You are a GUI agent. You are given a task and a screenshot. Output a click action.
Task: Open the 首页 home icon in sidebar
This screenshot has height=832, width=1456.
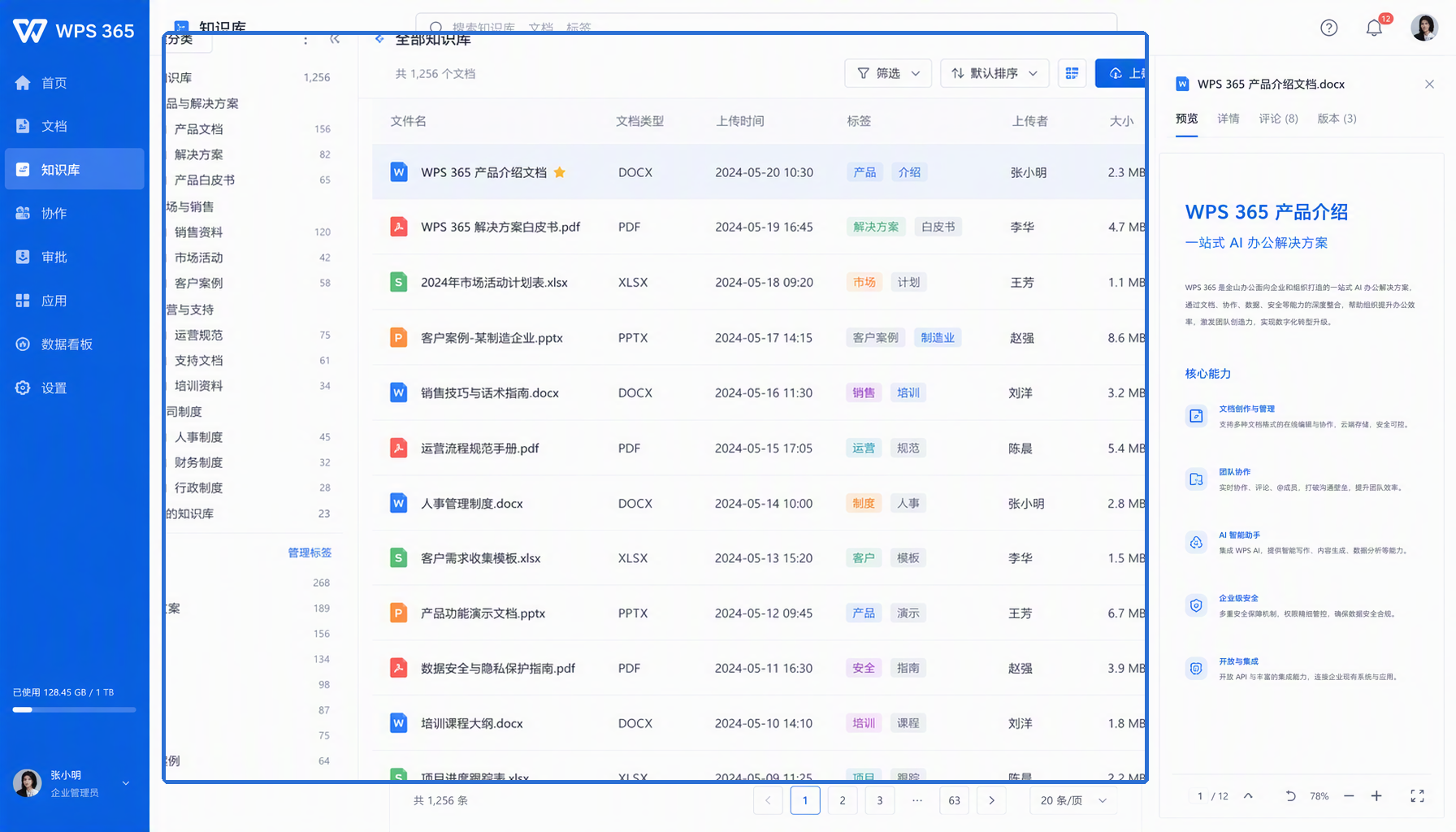click(23, 83)
